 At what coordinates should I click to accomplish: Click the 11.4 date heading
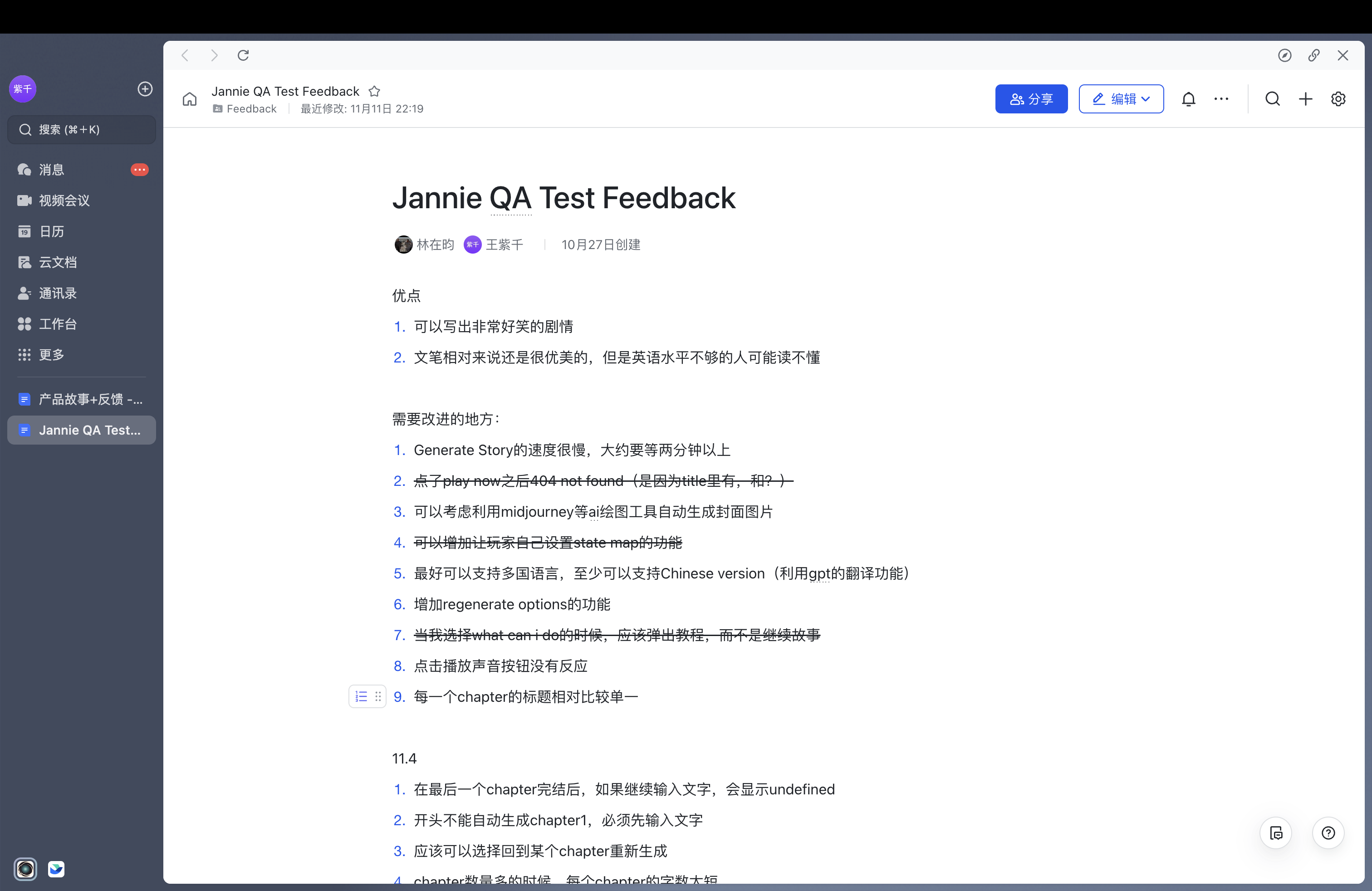point(404,759)
